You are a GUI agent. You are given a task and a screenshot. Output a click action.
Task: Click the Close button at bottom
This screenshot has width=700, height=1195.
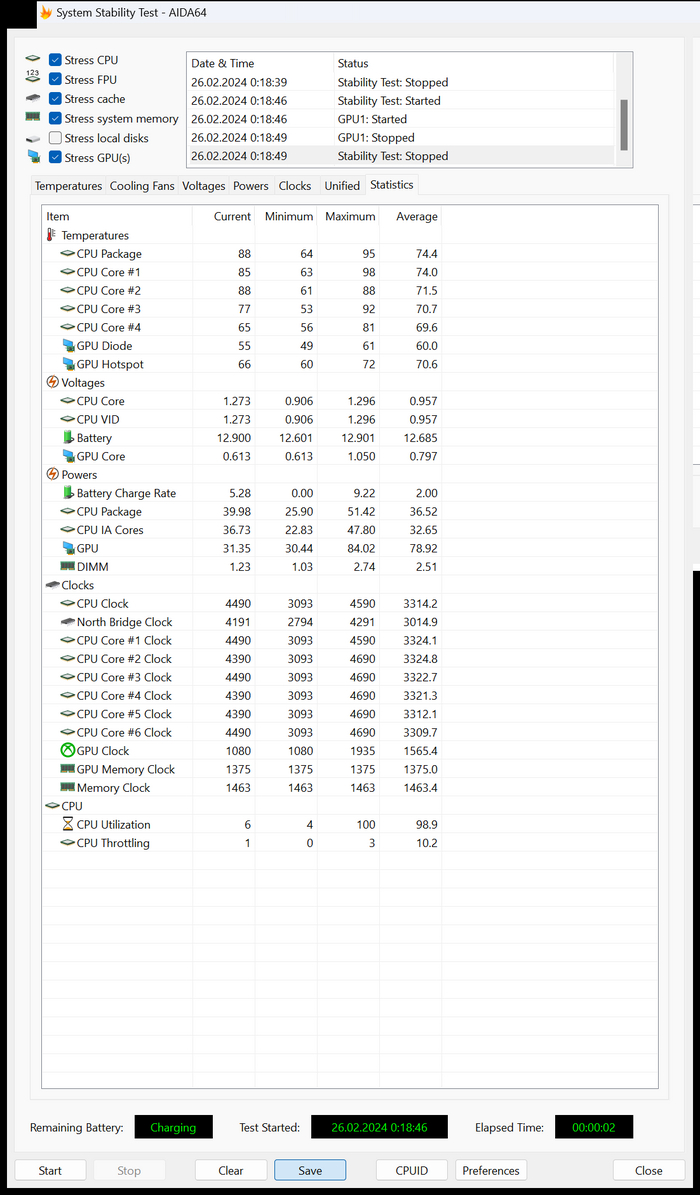pyautogui.click(x=649, y=1171)
